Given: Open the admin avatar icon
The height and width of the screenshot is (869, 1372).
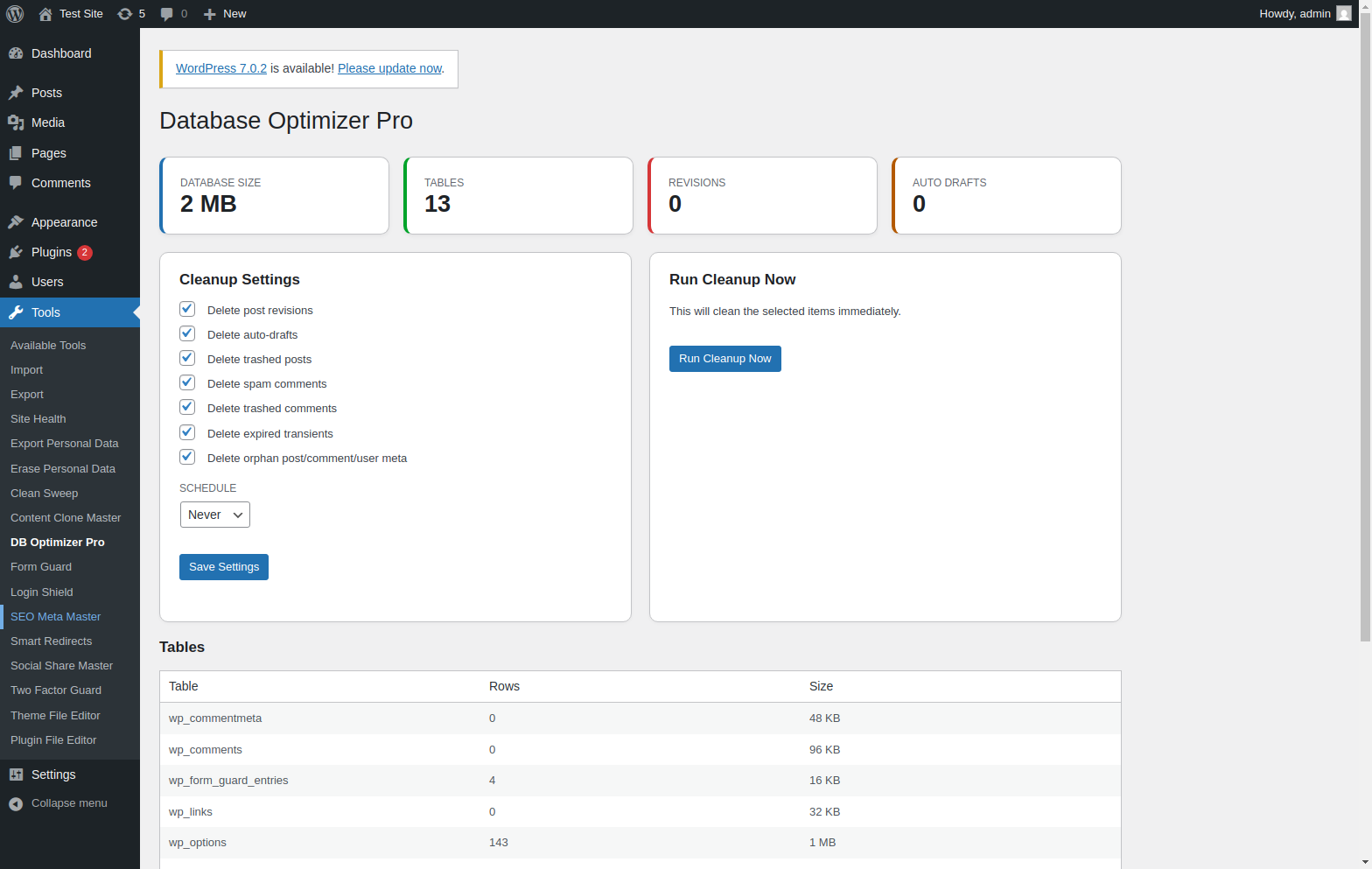Looking at the screenshot, I should tap(1344, 14).
